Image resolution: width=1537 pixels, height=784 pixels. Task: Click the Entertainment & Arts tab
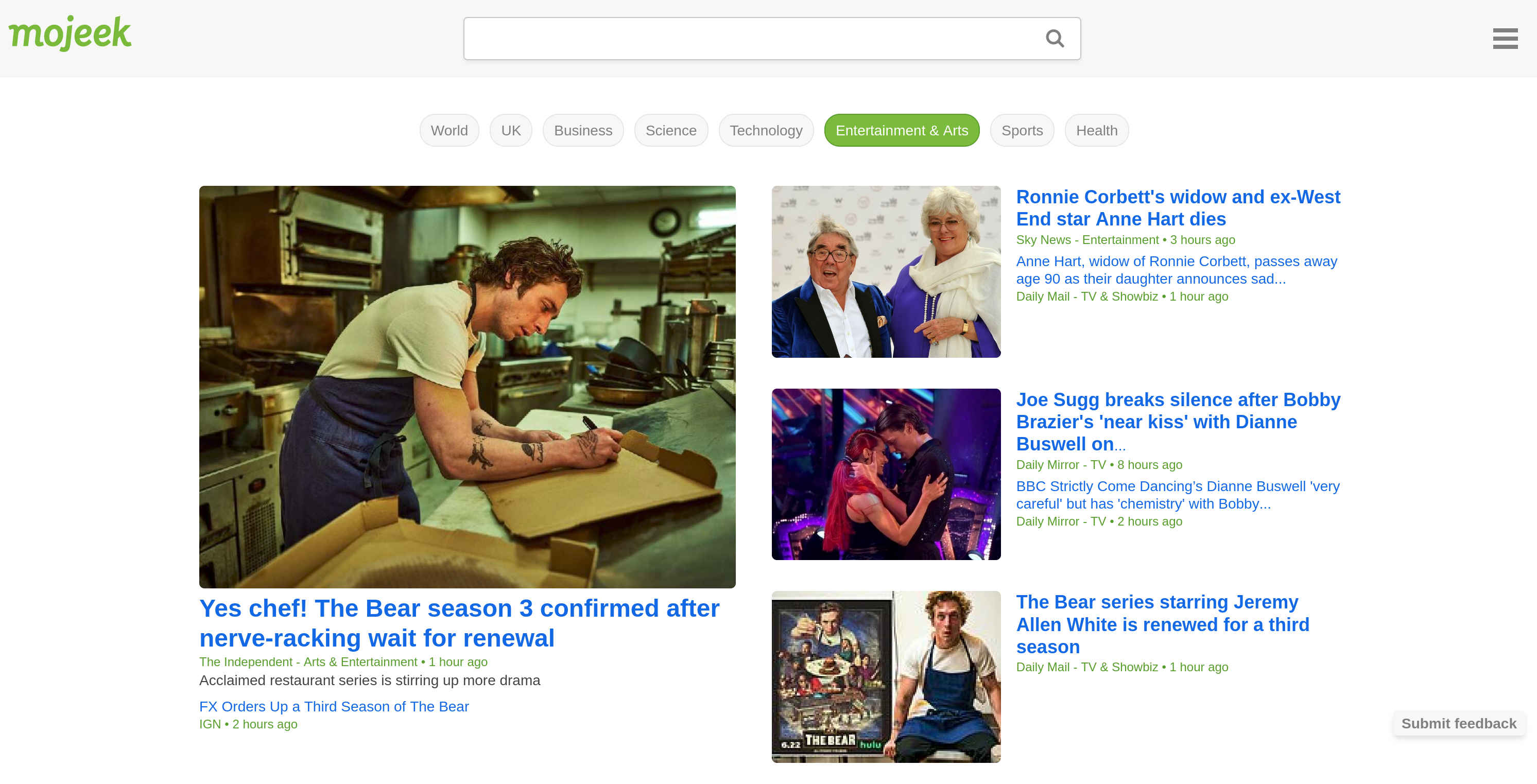pos(901,131)
